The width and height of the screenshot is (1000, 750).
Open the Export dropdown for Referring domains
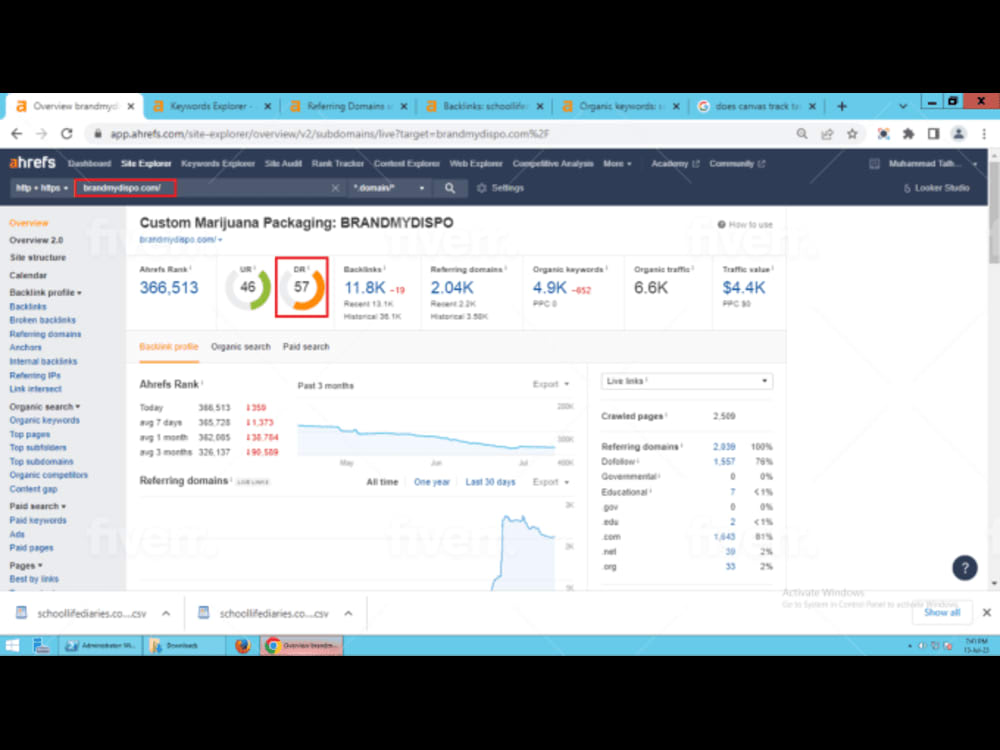(551, 482)
